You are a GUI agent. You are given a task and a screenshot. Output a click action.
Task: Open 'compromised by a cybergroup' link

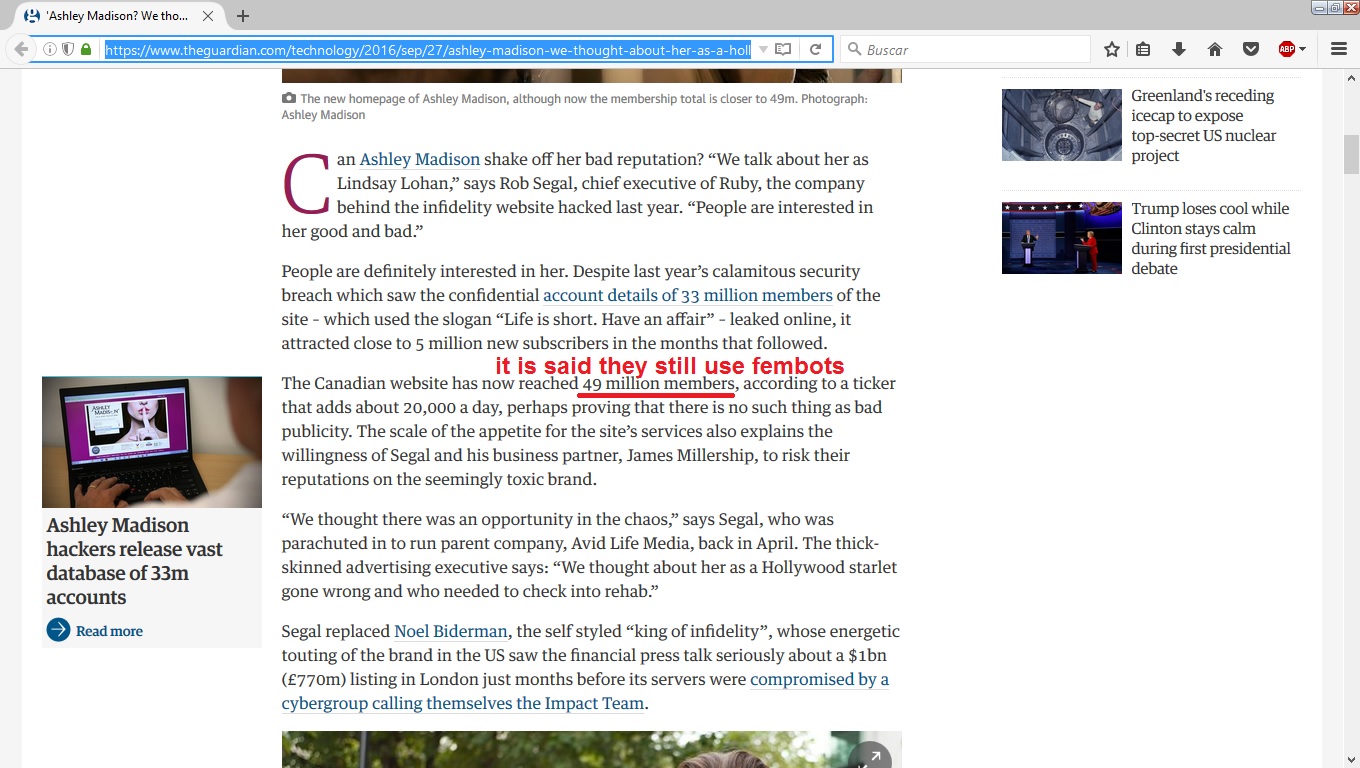click(585, 692)
